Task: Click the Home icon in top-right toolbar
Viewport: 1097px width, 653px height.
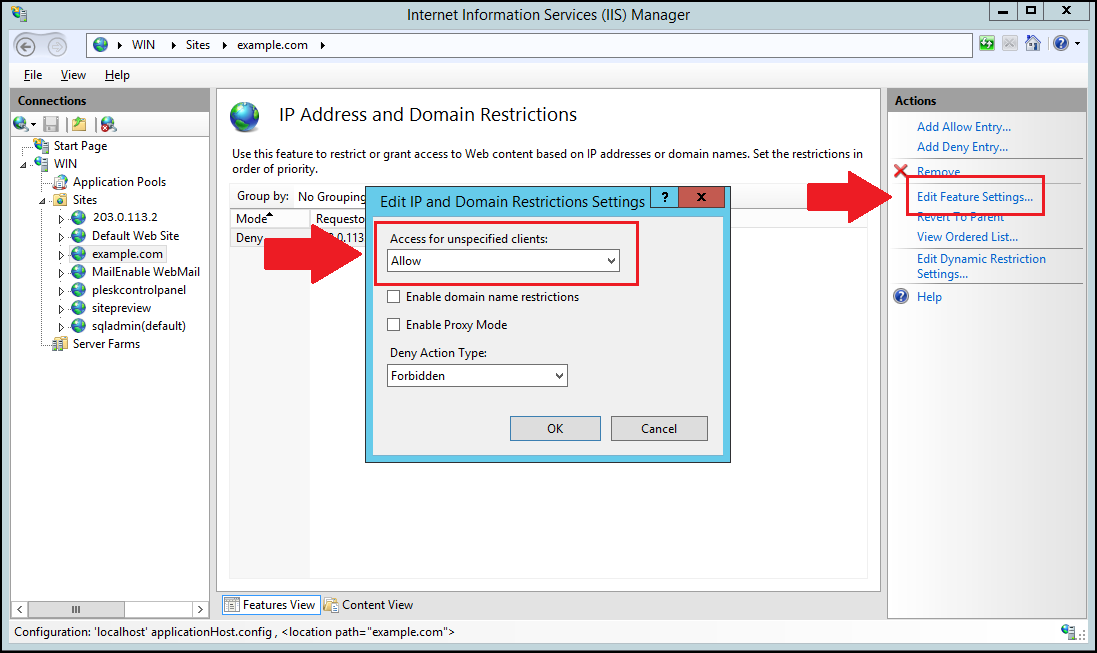Action: [x=1033, y=44]
